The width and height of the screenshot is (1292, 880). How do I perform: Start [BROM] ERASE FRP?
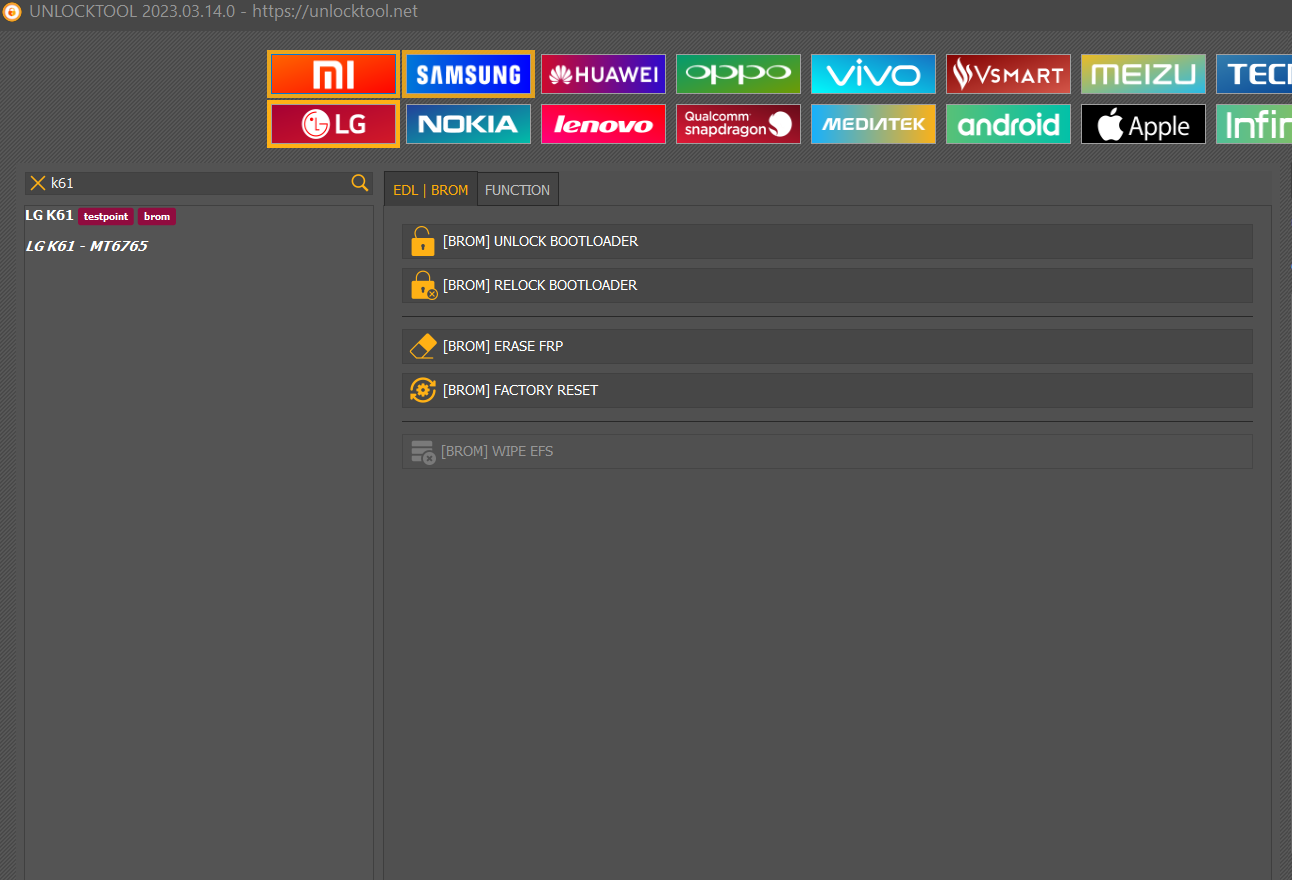827,346
